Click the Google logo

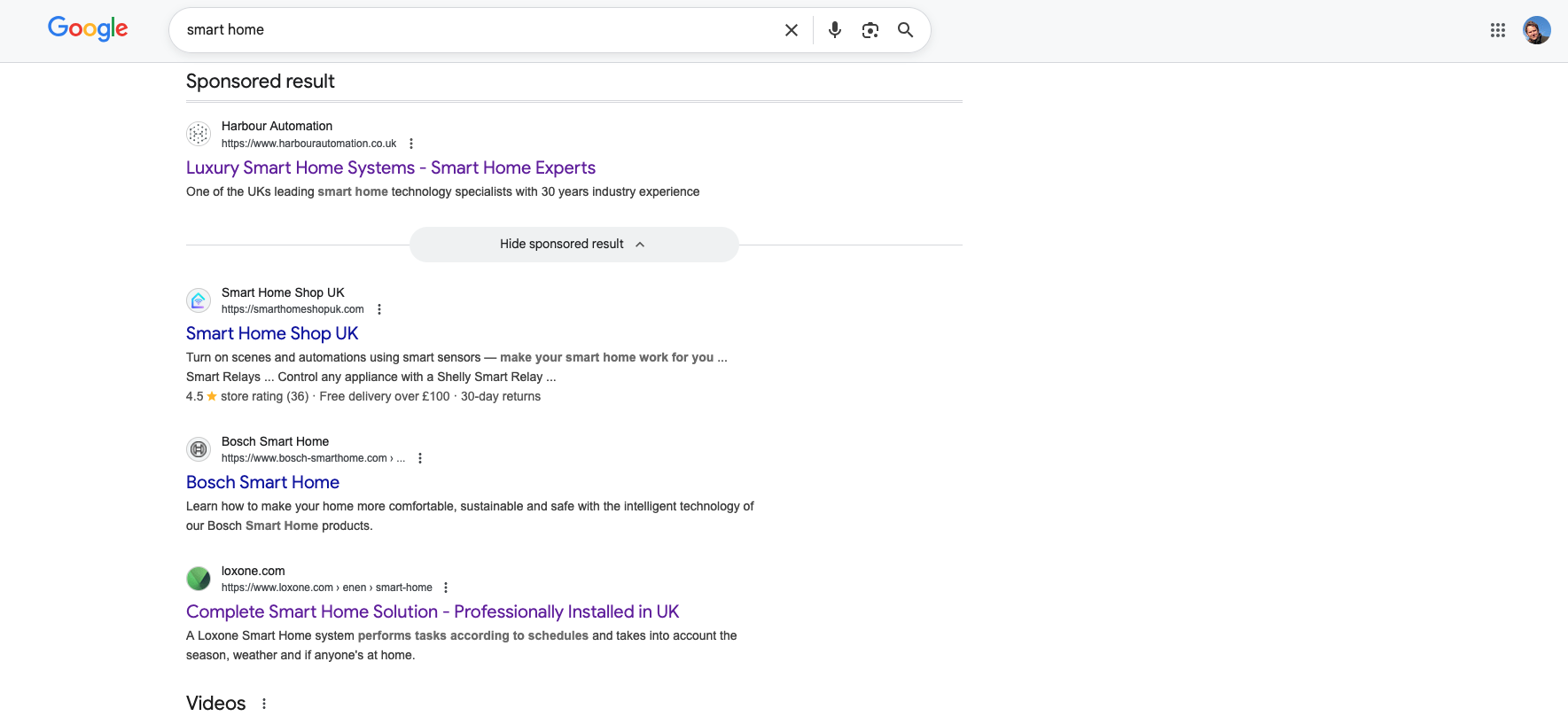pyautogui.click(x=88, y=29)
